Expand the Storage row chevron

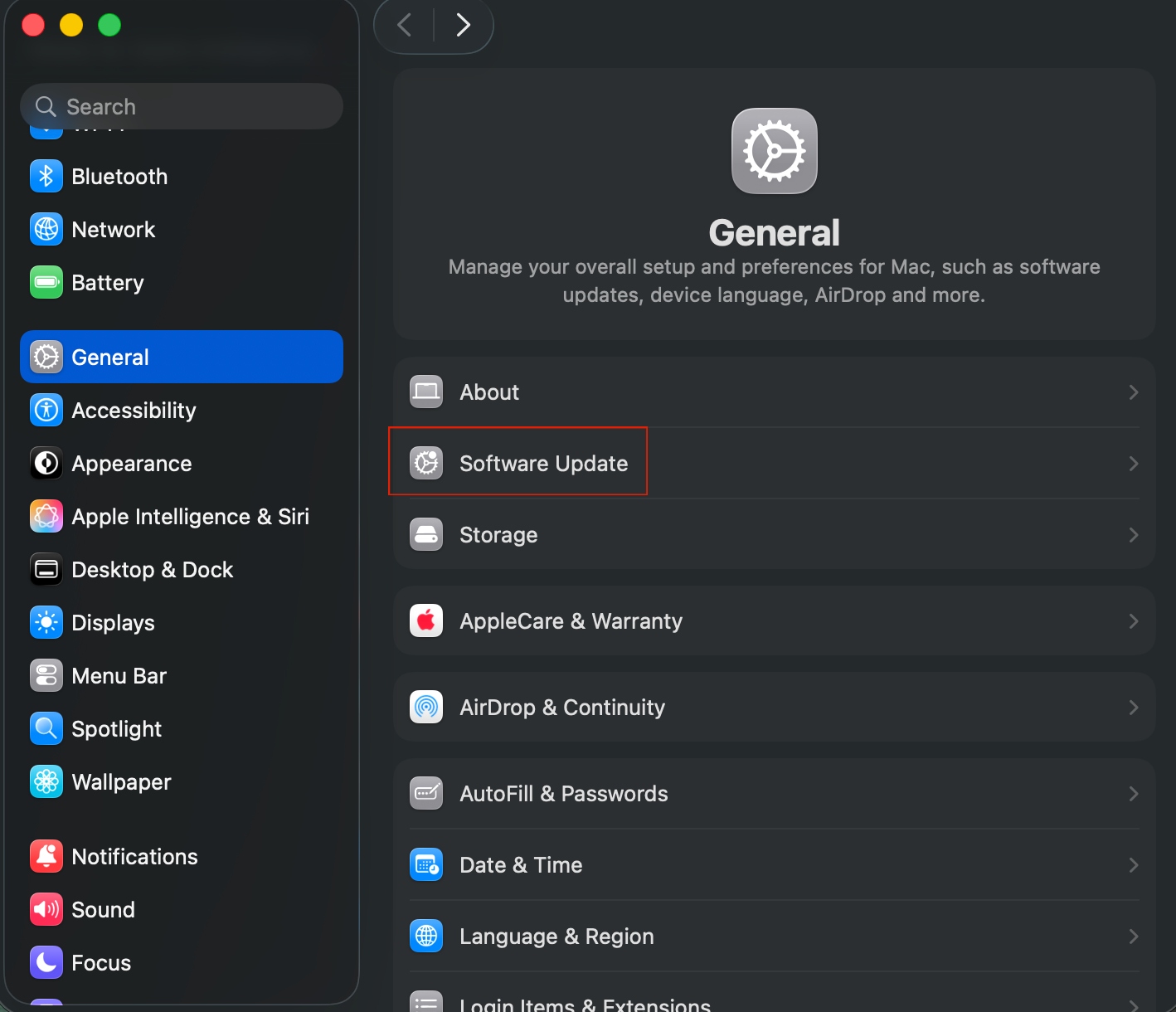point(1134,535)
